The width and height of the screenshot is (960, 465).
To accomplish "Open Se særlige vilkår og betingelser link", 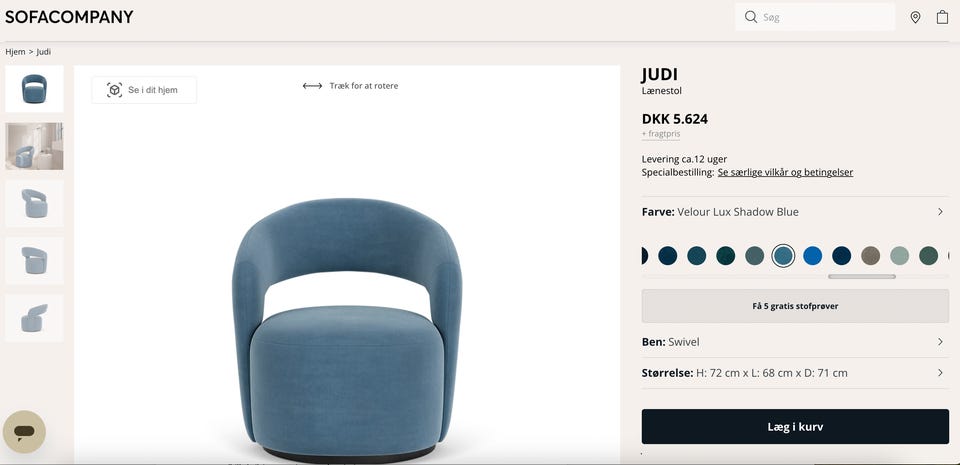I will point(785,173).
